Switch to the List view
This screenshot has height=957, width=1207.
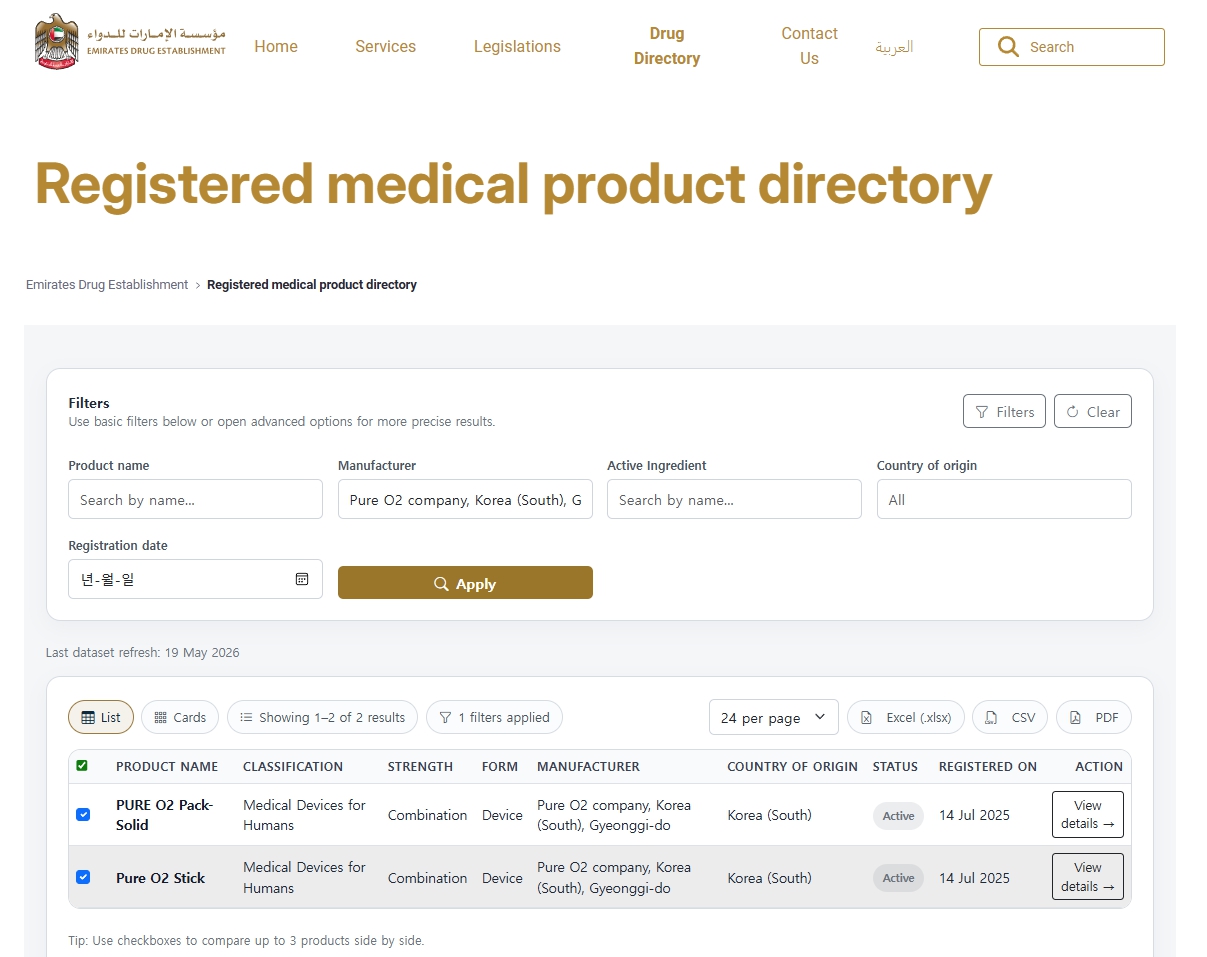(x=100, y=717)
